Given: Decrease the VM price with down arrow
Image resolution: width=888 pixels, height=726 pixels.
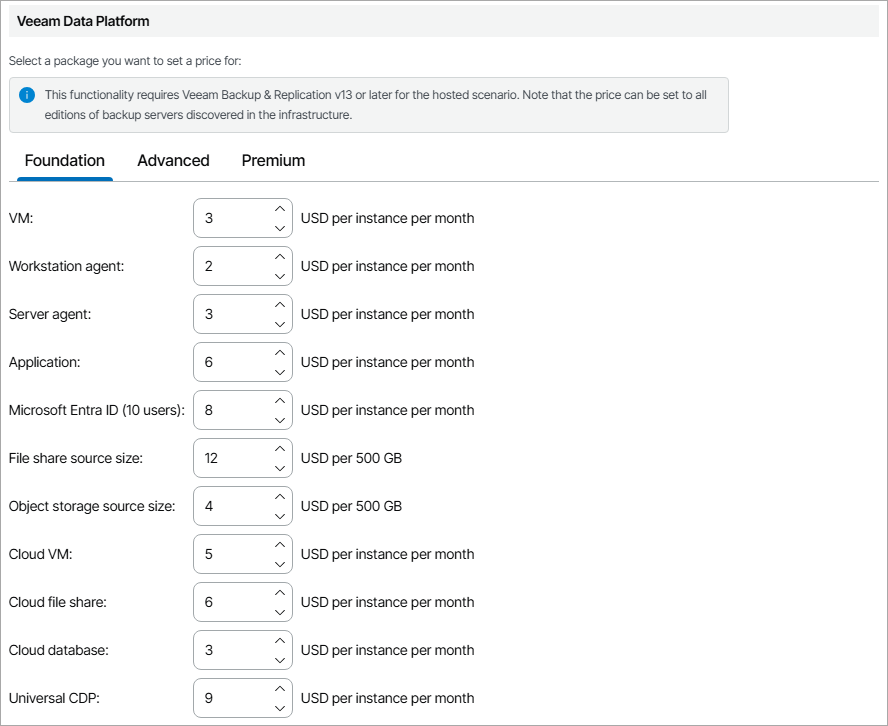Looking at the screenshot, I should point(280,228).
